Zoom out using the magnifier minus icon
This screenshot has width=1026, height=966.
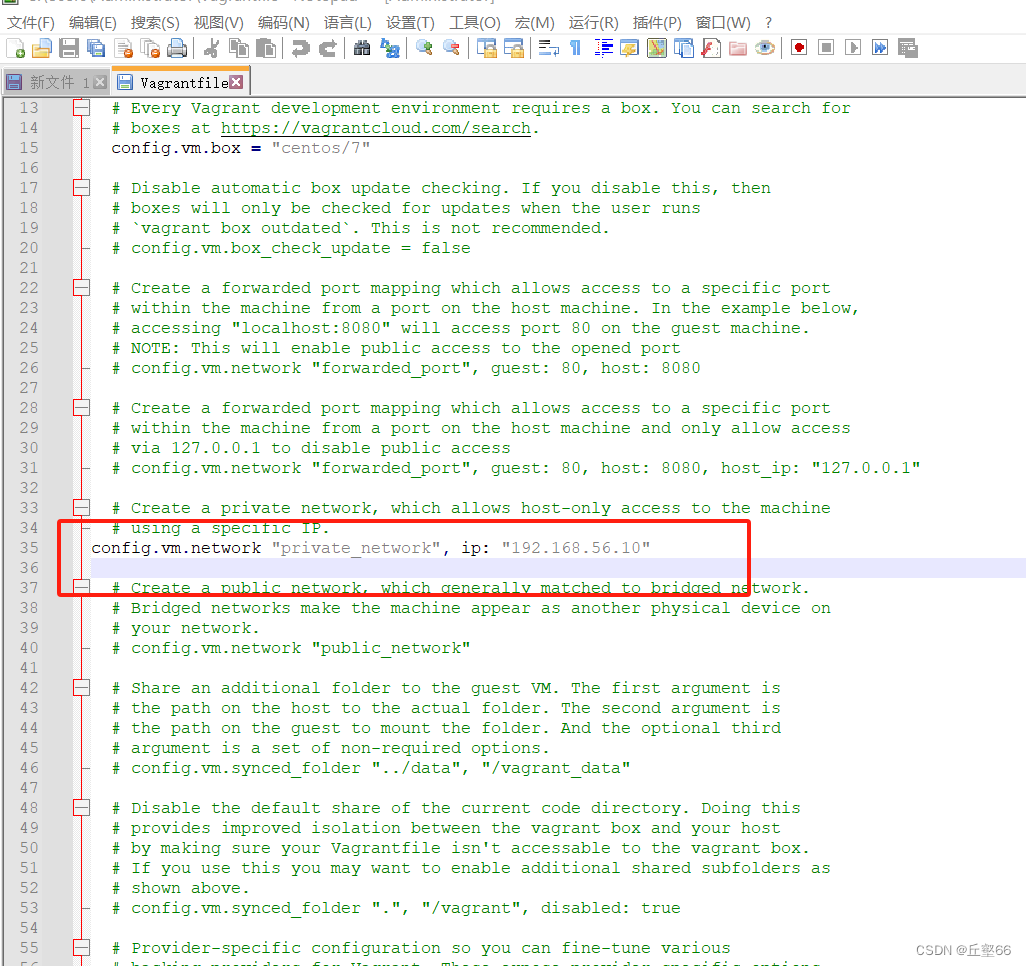click(x=451, y=48)
